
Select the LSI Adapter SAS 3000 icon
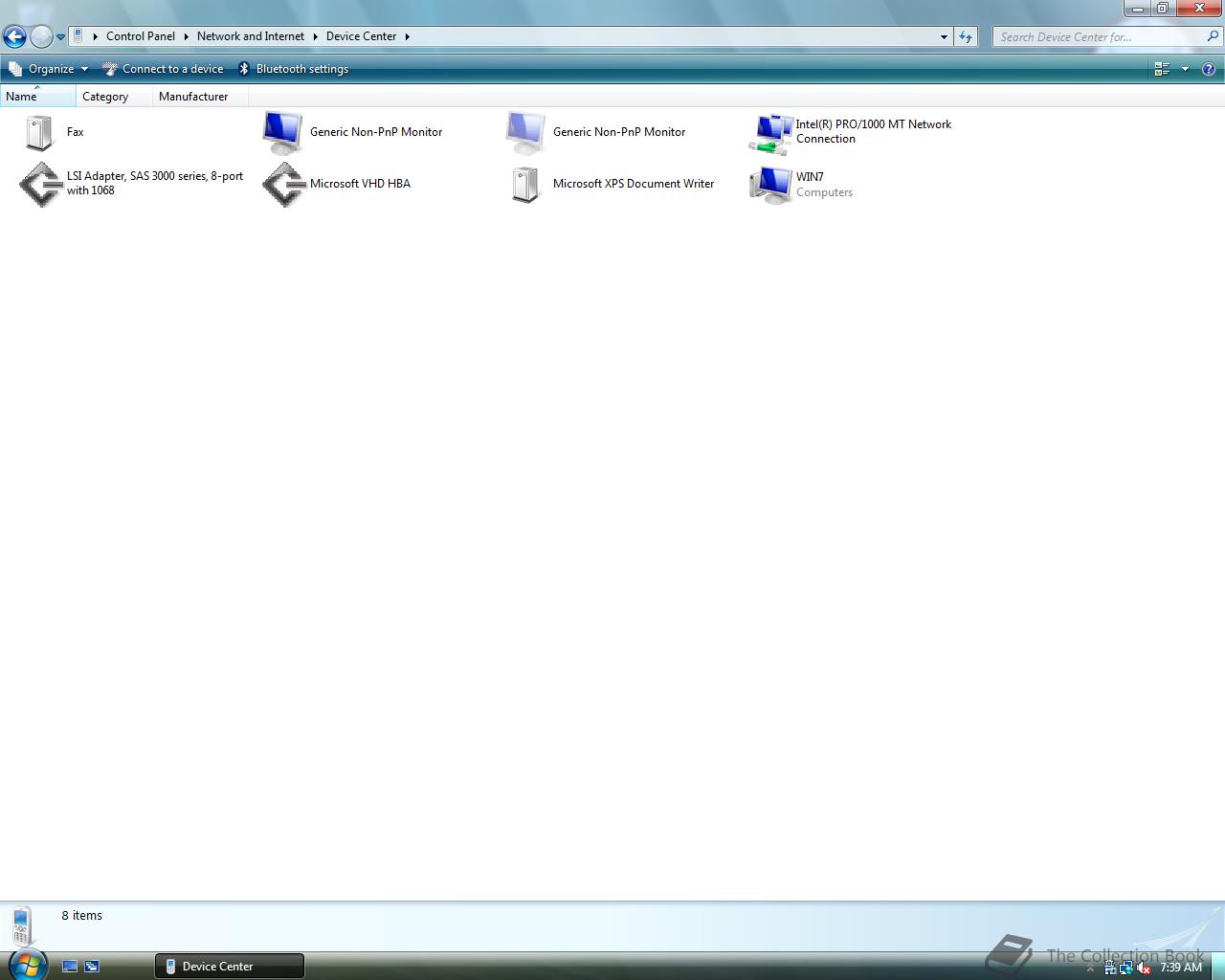click(x=40, y=184)
